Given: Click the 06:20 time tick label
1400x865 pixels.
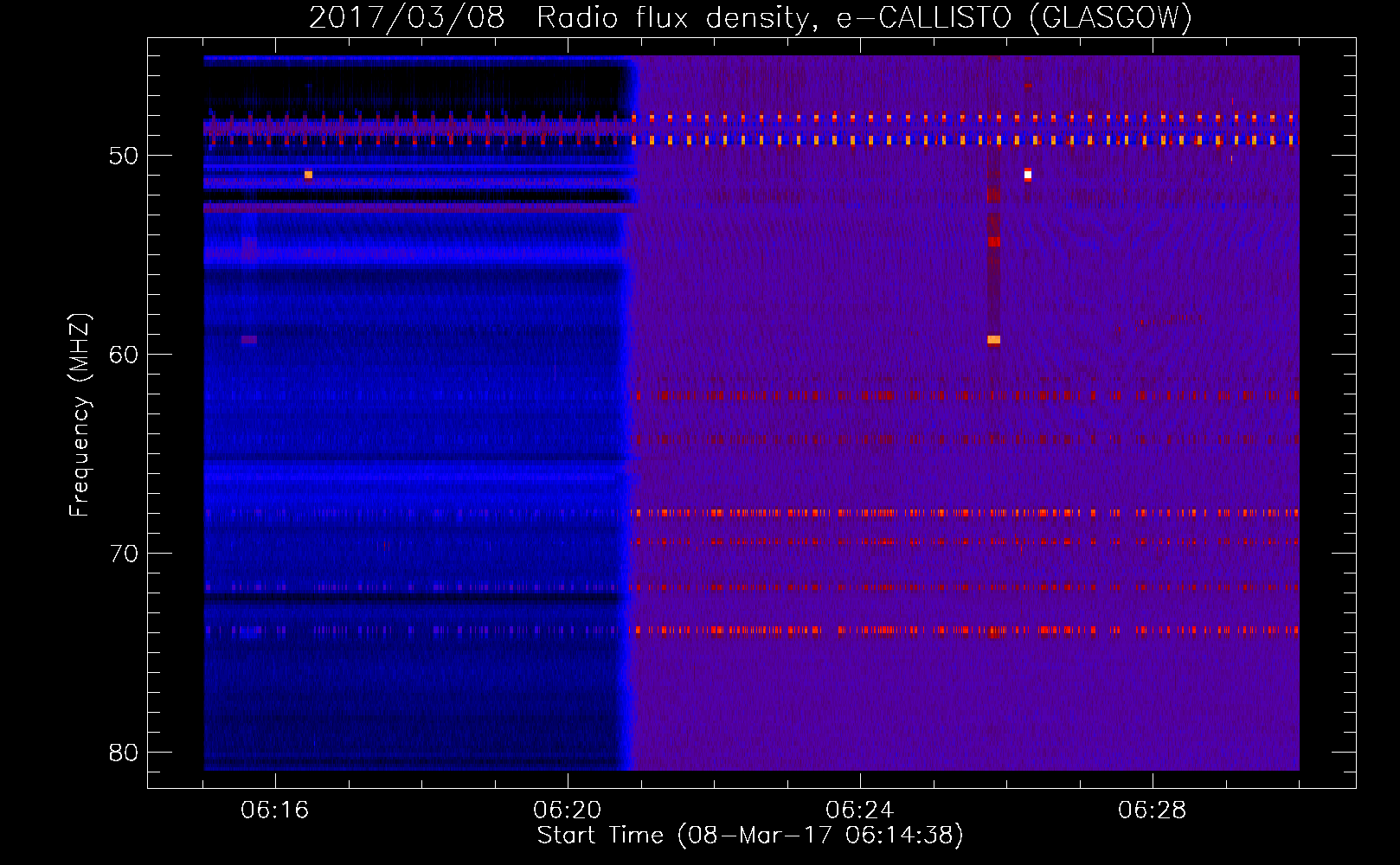Looking at the screenshot, I should (568, 811).
